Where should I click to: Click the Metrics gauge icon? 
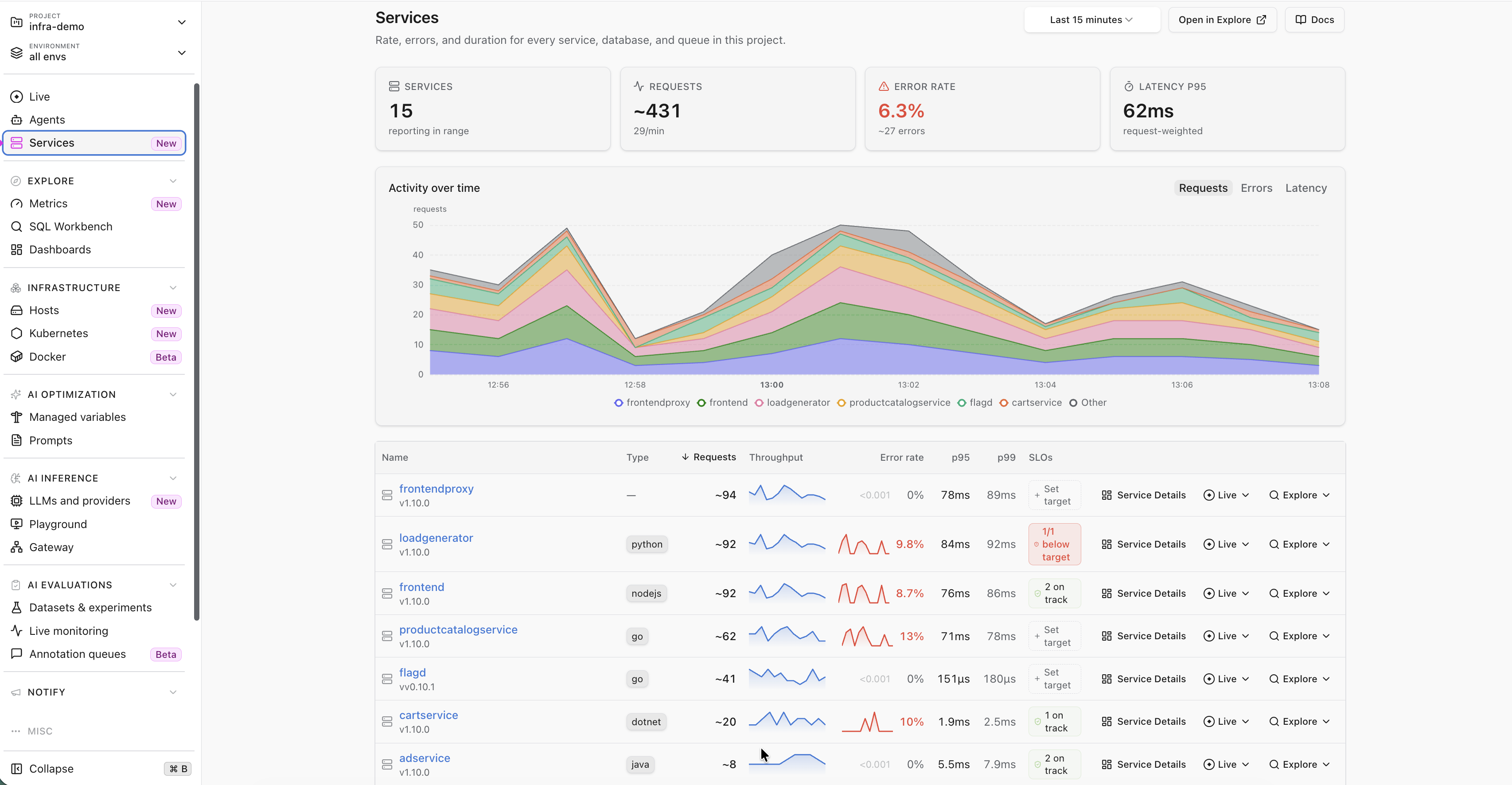point(16,204)
